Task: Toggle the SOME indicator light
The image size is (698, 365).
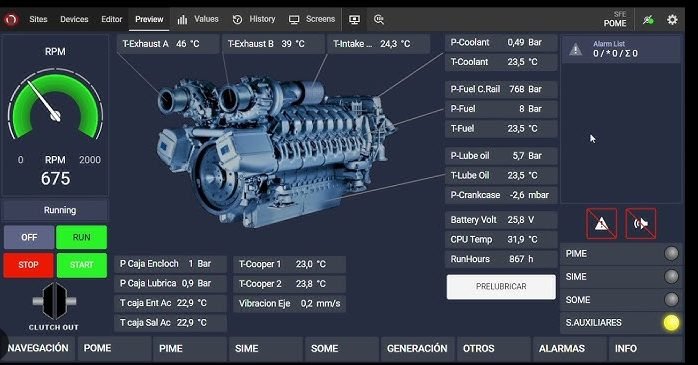Action: click(671, 300)
